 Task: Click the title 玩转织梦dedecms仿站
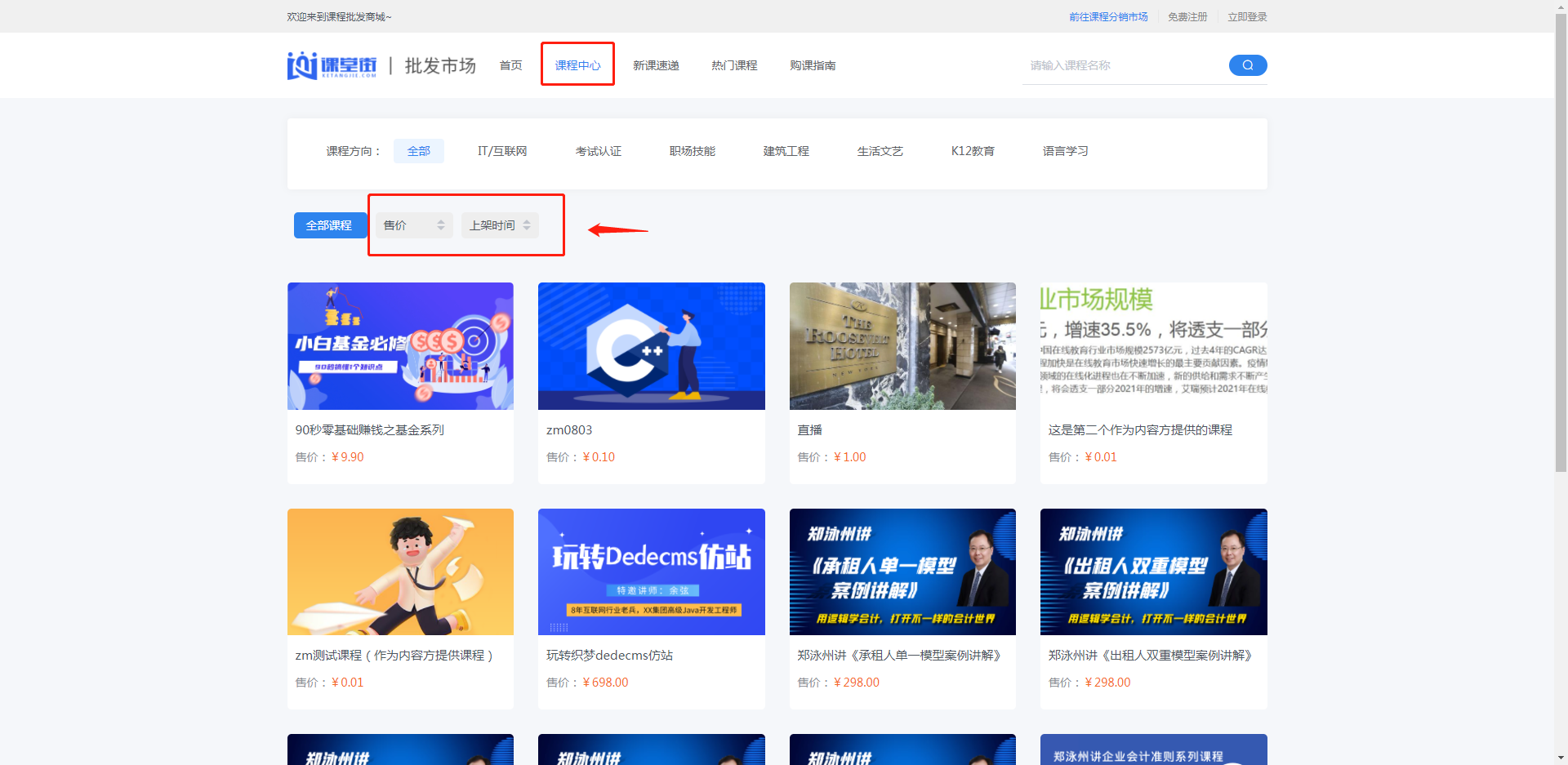[610, 656]
